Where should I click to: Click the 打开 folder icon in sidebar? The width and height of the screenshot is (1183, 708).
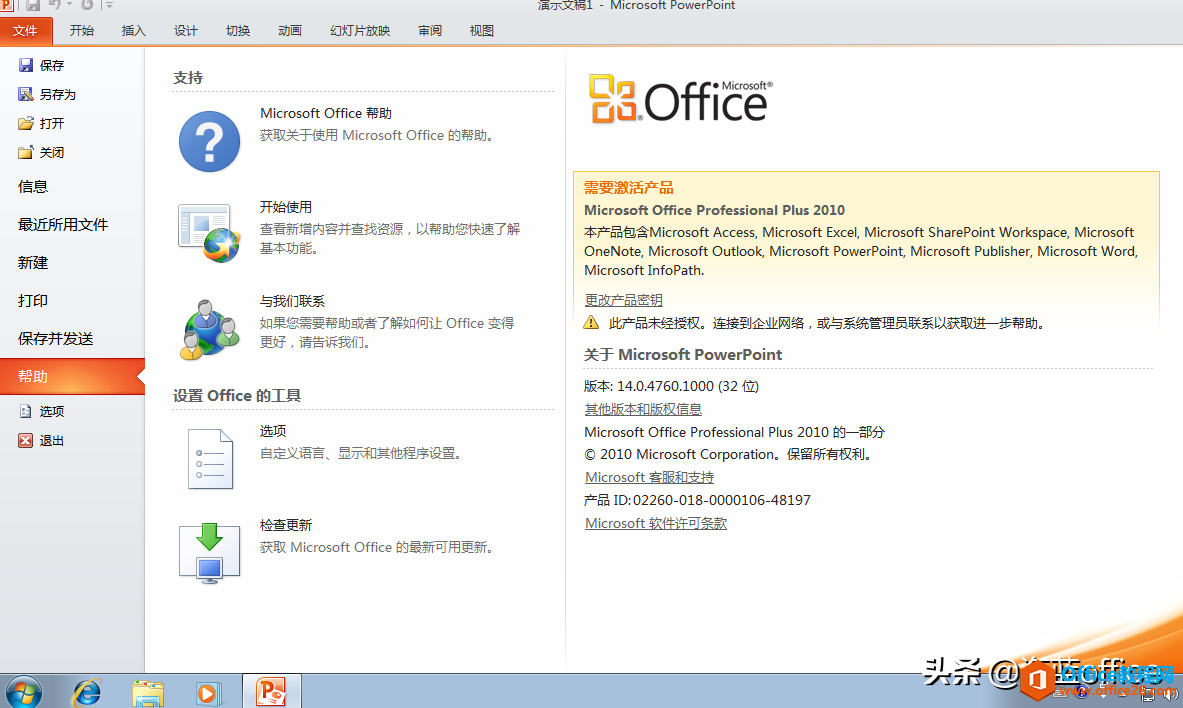[25, 123]
